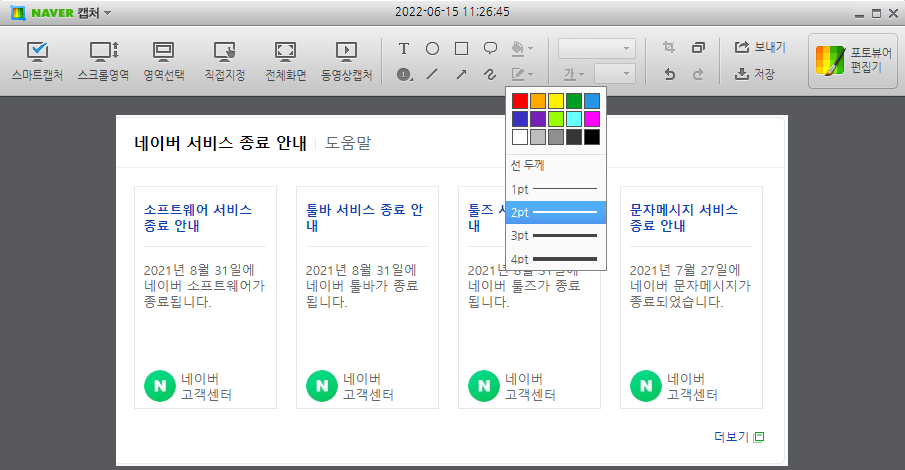The height and width of the screenshot is (470, 905).
Task: Pick the medium gray color swatch
Action: (x=555, y=137)
